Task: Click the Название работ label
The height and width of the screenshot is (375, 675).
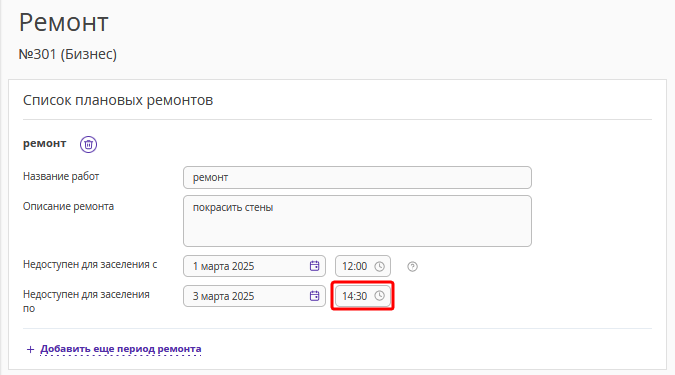Action: pos(61,177)
